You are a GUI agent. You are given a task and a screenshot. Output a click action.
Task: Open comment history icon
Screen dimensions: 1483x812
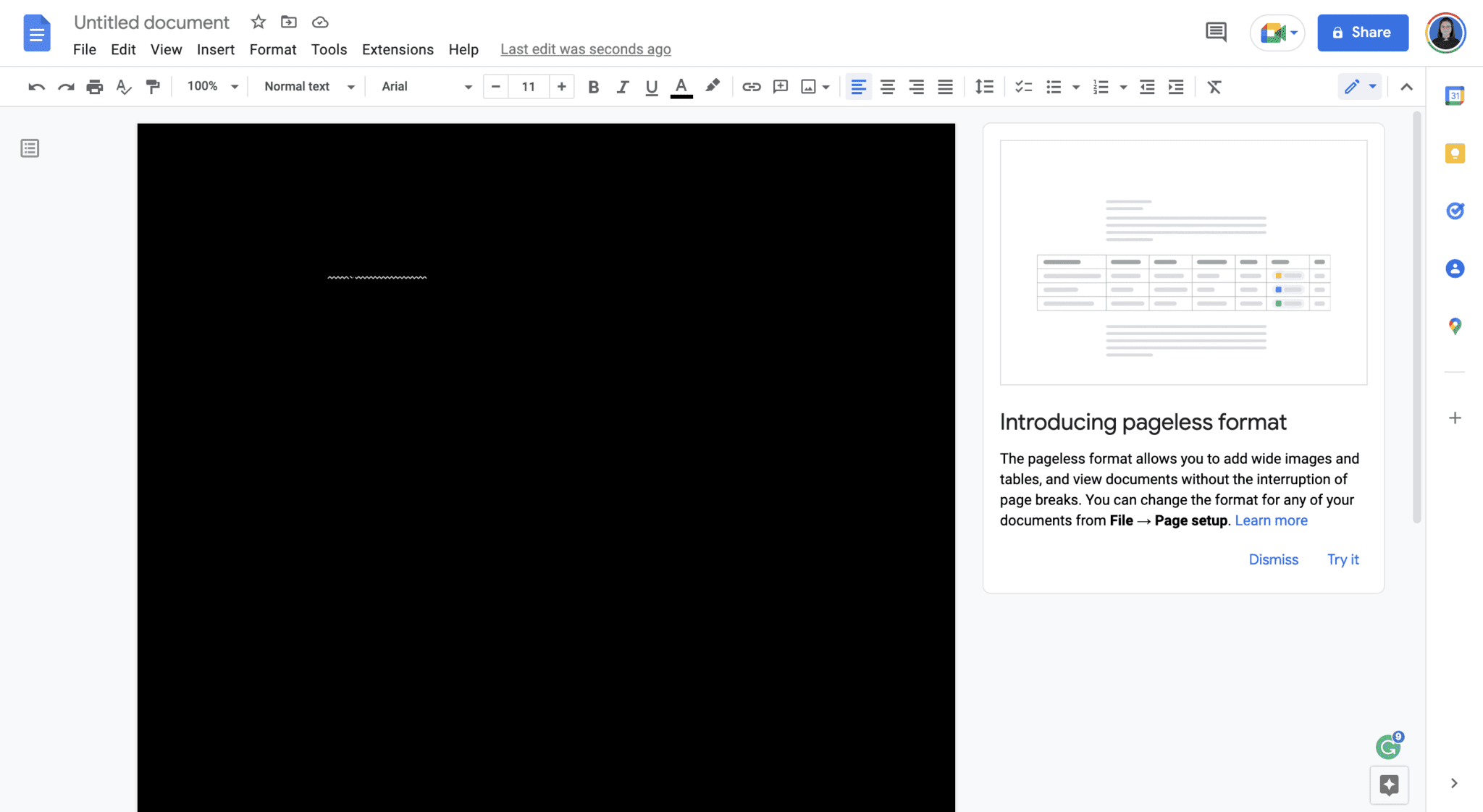coord(1216,32)
